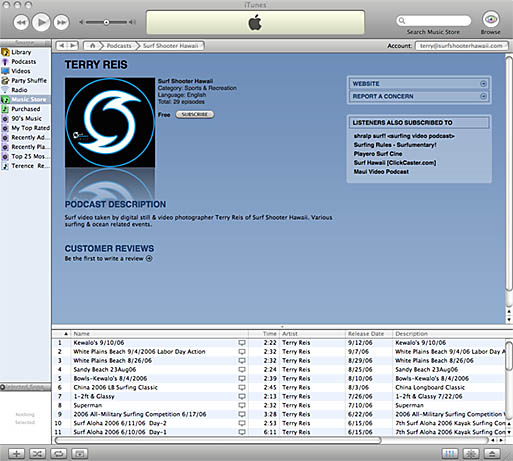The height and width of the screenshot is (461, 513).
Task: Skip ahead with the fast-forward button
Action: [x=61, y=22]
